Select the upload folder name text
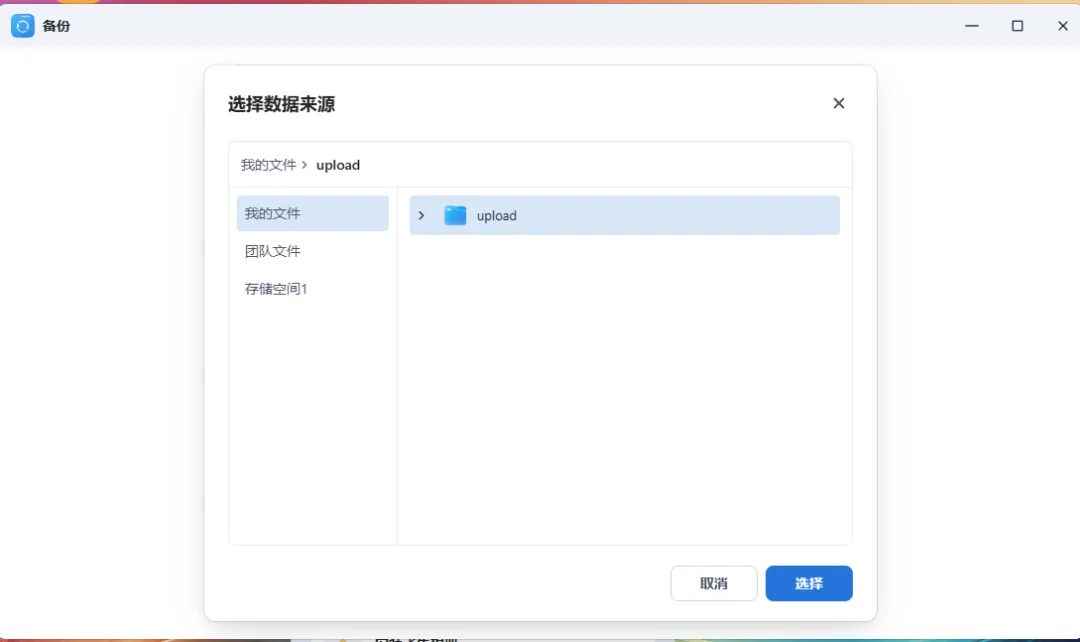Screen dimensions: 1080x642 tap(497, 216)
